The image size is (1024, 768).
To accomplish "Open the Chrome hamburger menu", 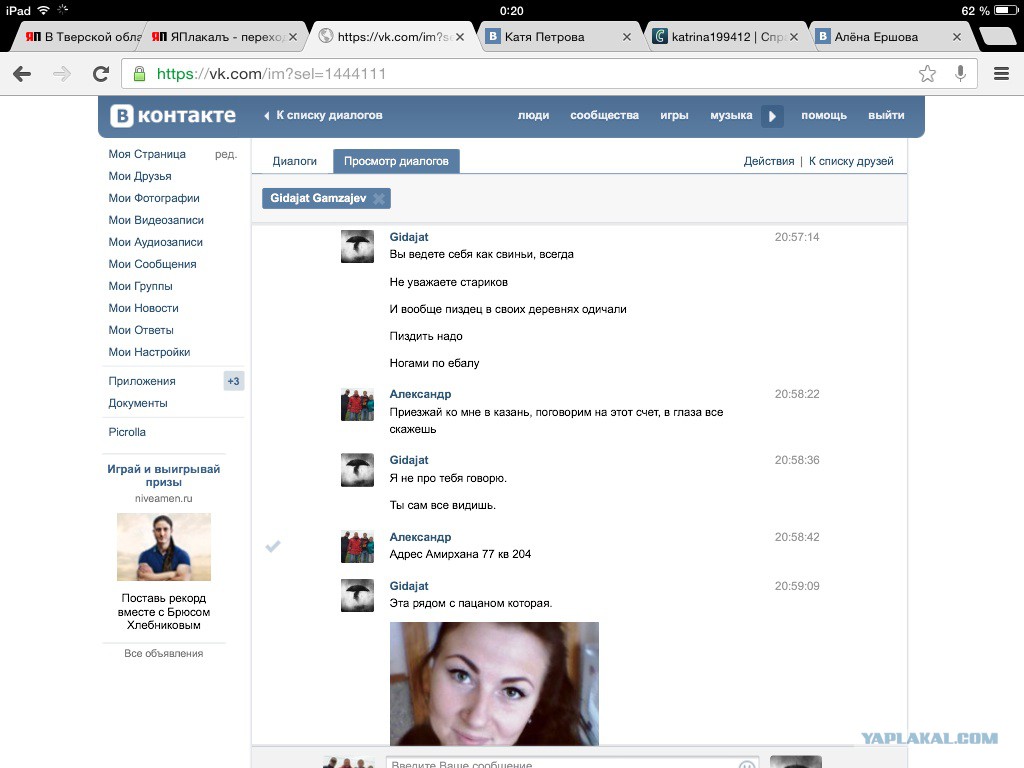I will (x=1001, y=74).
